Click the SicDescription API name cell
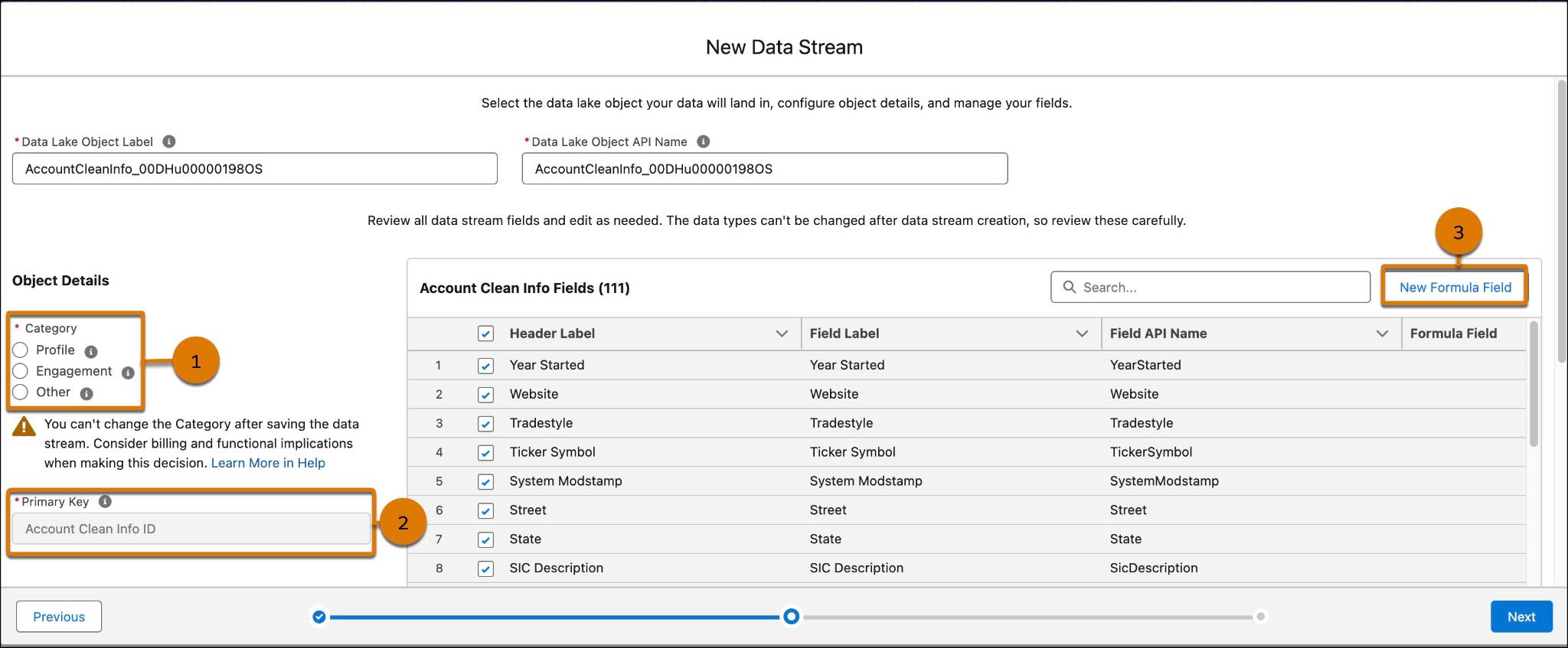Viewport: 1568px width, 648px height. (1154, 568)
